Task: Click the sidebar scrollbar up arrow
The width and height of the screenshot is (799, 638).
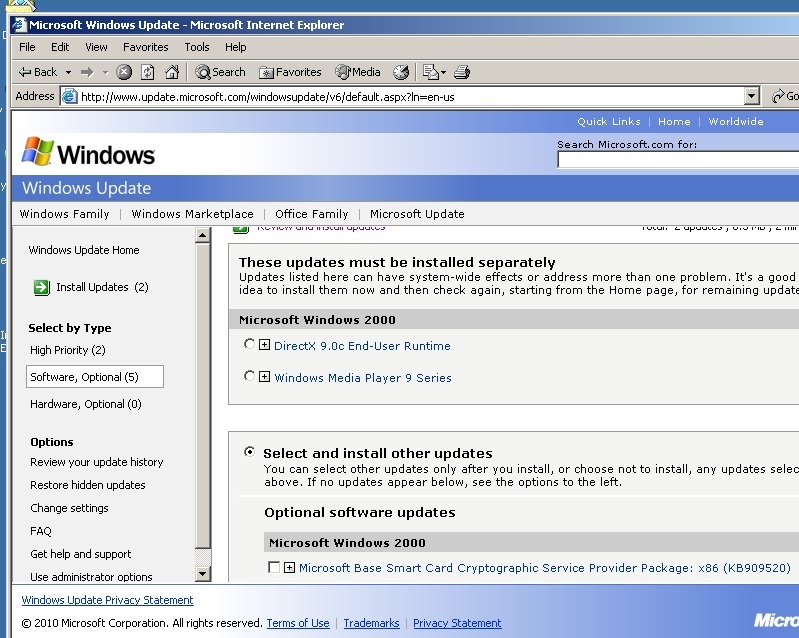Action: pos(202,235)
